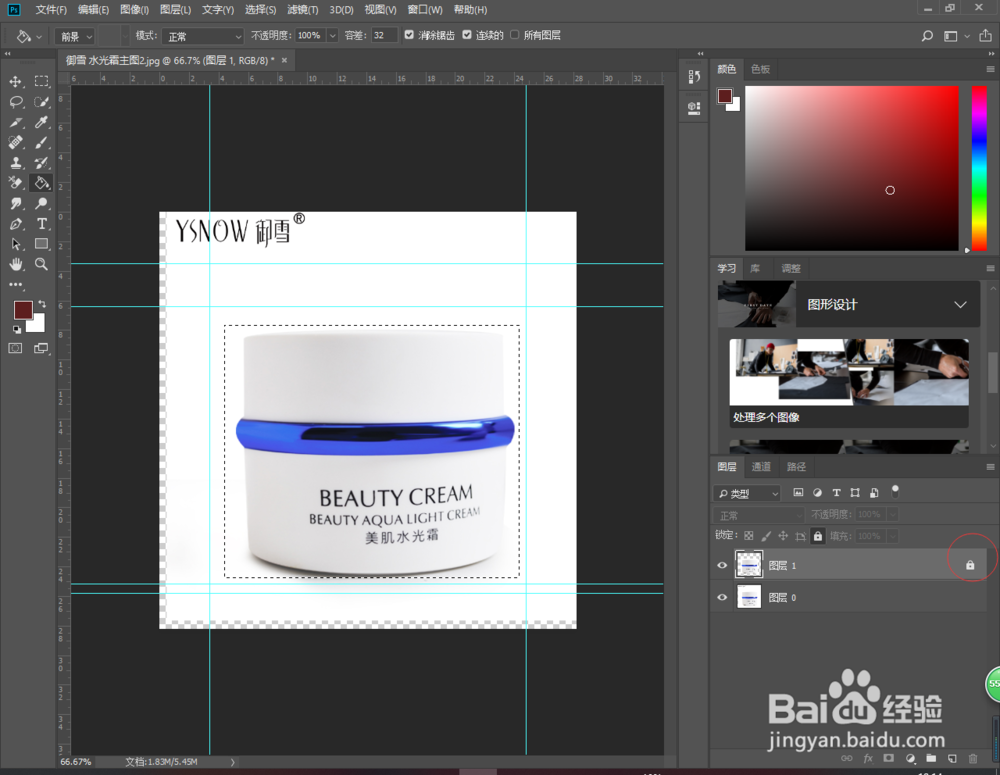Enable the 所有图层 all layers checkbox

515,35
